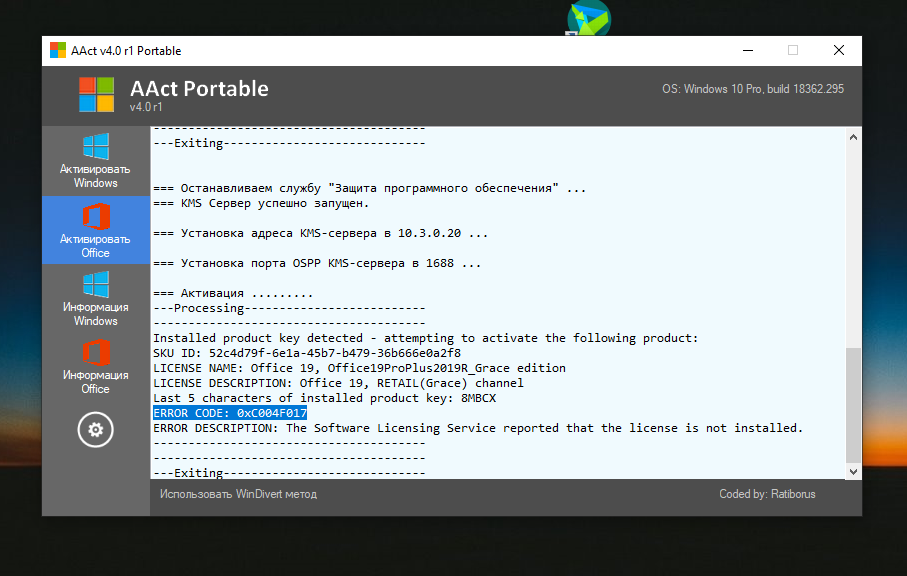Click the LICENSE NAME line in the log
This screenshot has width=907, height=576.
click(360, 368)
